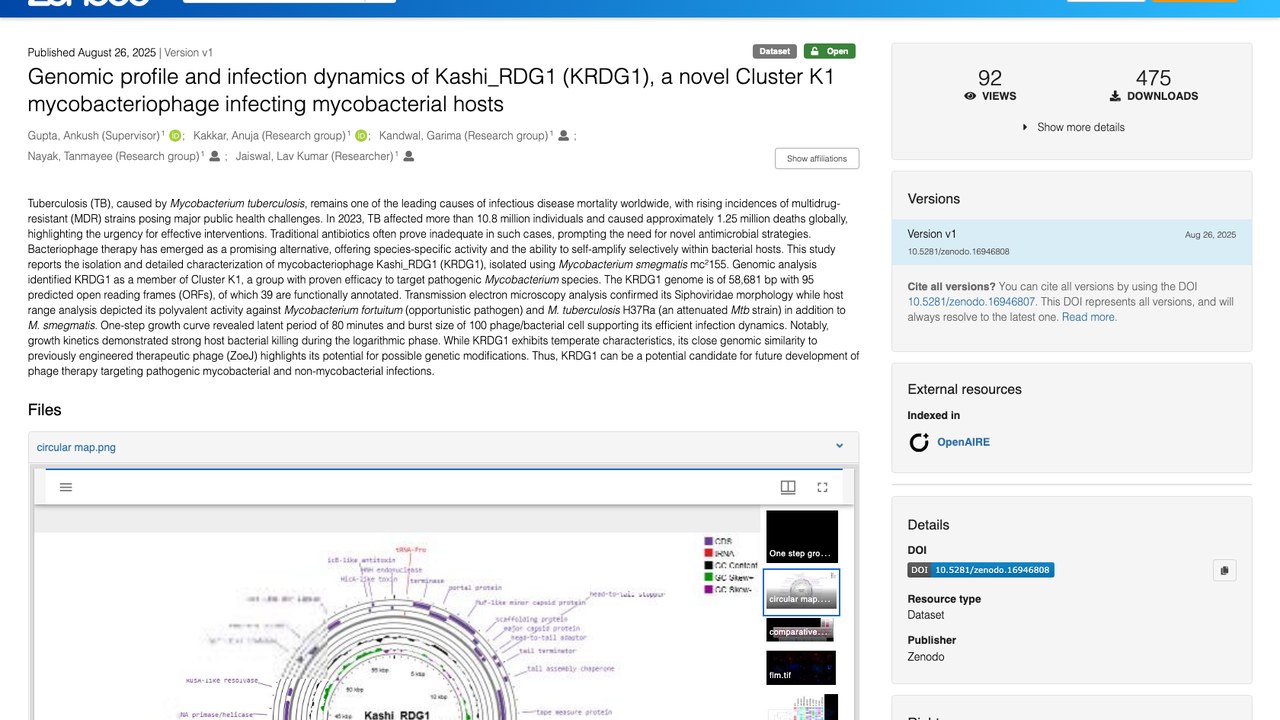Open author Nayak, Tanmayee (Research group)
The height and width of the screenshot is (720, 1280).
pyautogui.click(x=114, y=157)
